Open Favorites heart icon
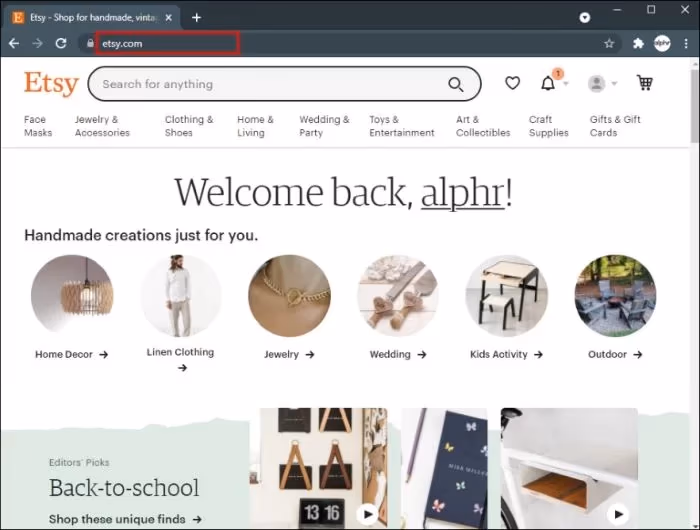The height and width of the screenshot is (530, 700). [512, 84]
